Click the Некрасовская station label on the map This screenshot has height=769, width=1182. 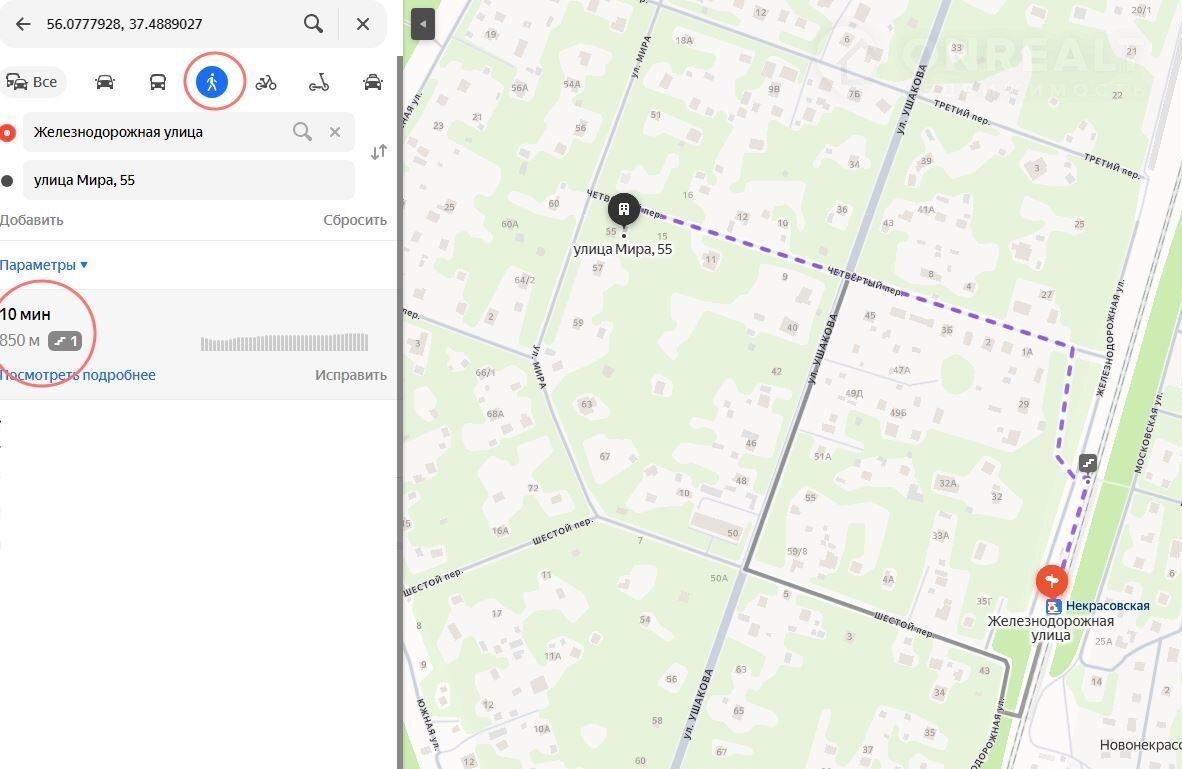[1106, 606]
